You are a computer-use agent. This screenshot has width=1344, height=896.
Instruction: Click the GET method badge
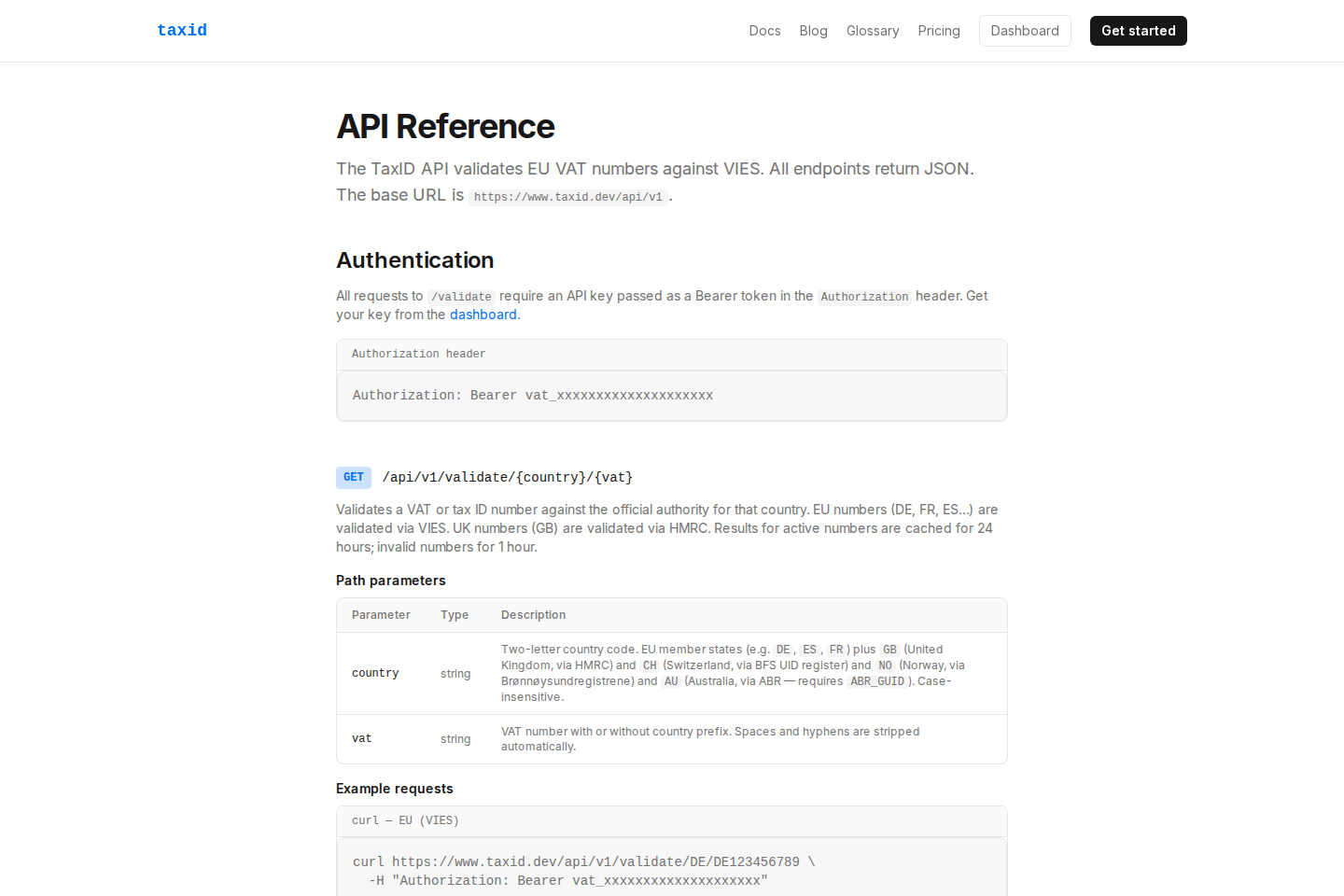354,477
